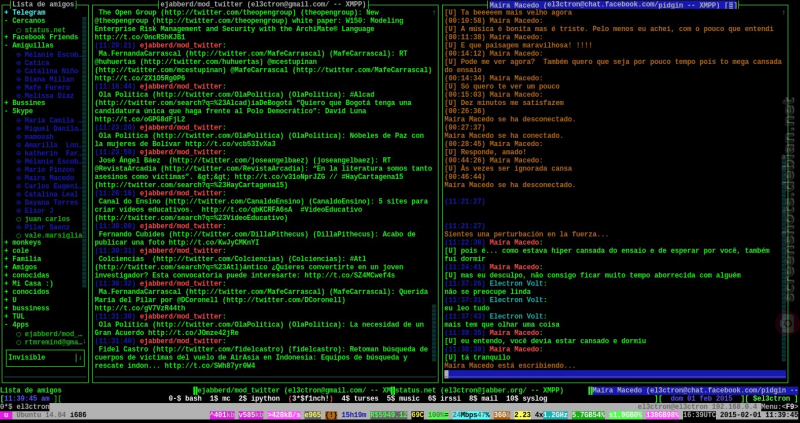
Task: Click the reboot-required [!] indicator
Action: [331, 415]
